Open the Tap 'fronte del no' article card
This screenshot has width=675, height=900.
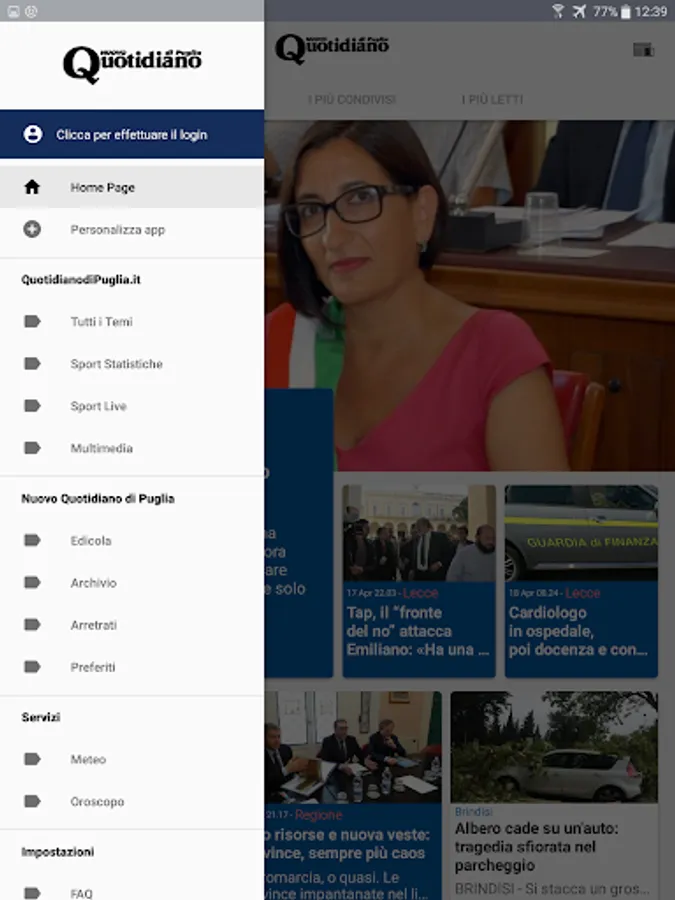419,581
